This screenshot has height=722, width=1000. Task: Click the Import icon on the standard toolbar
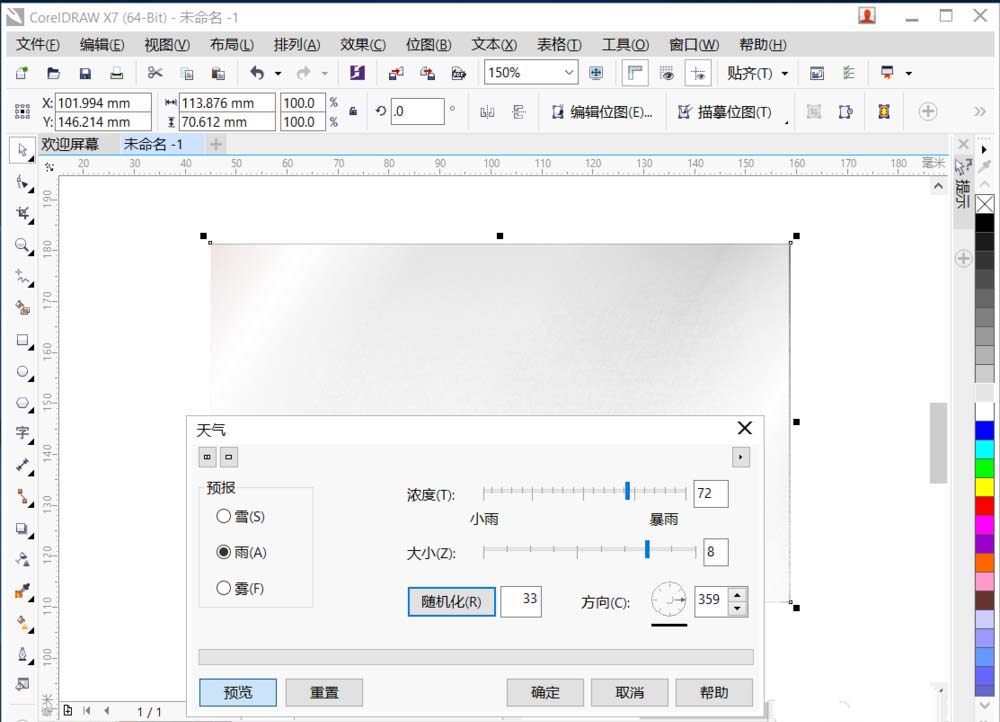coord(394,72)
